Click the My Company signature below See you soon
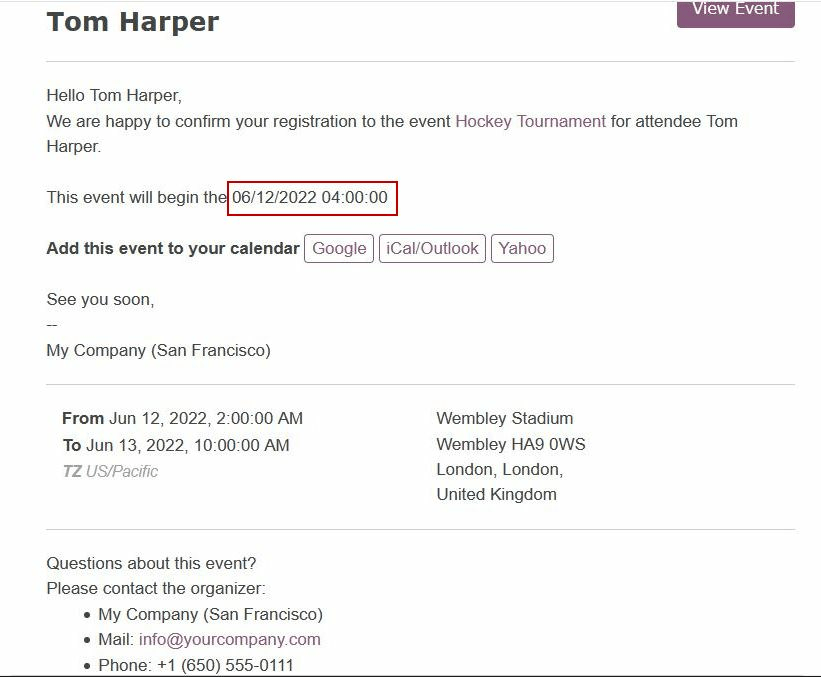Image resolution: width=821 pixels, height=677 pixels. pyautogui.click(x=158, y=350)
